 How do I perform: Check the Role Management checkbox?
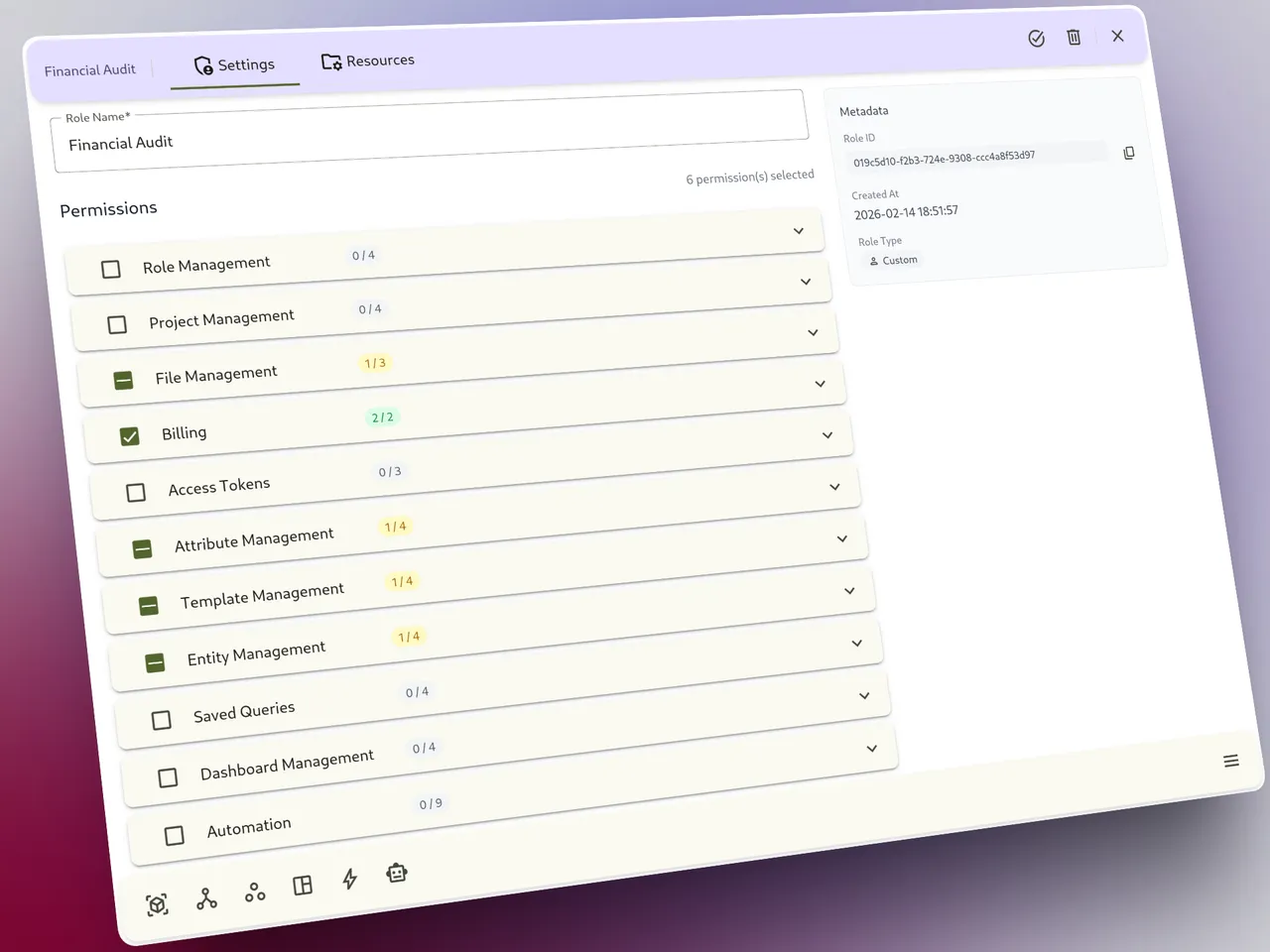[x=110, y=269]
